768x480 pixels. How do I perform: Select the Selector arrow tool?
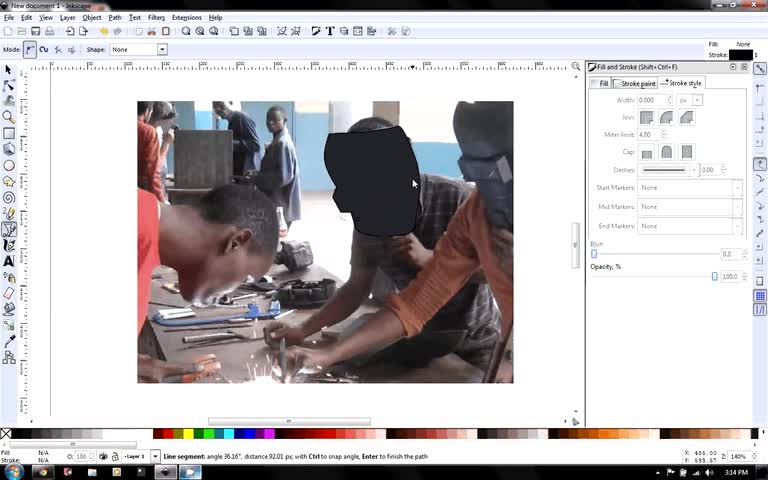[8, 70]
